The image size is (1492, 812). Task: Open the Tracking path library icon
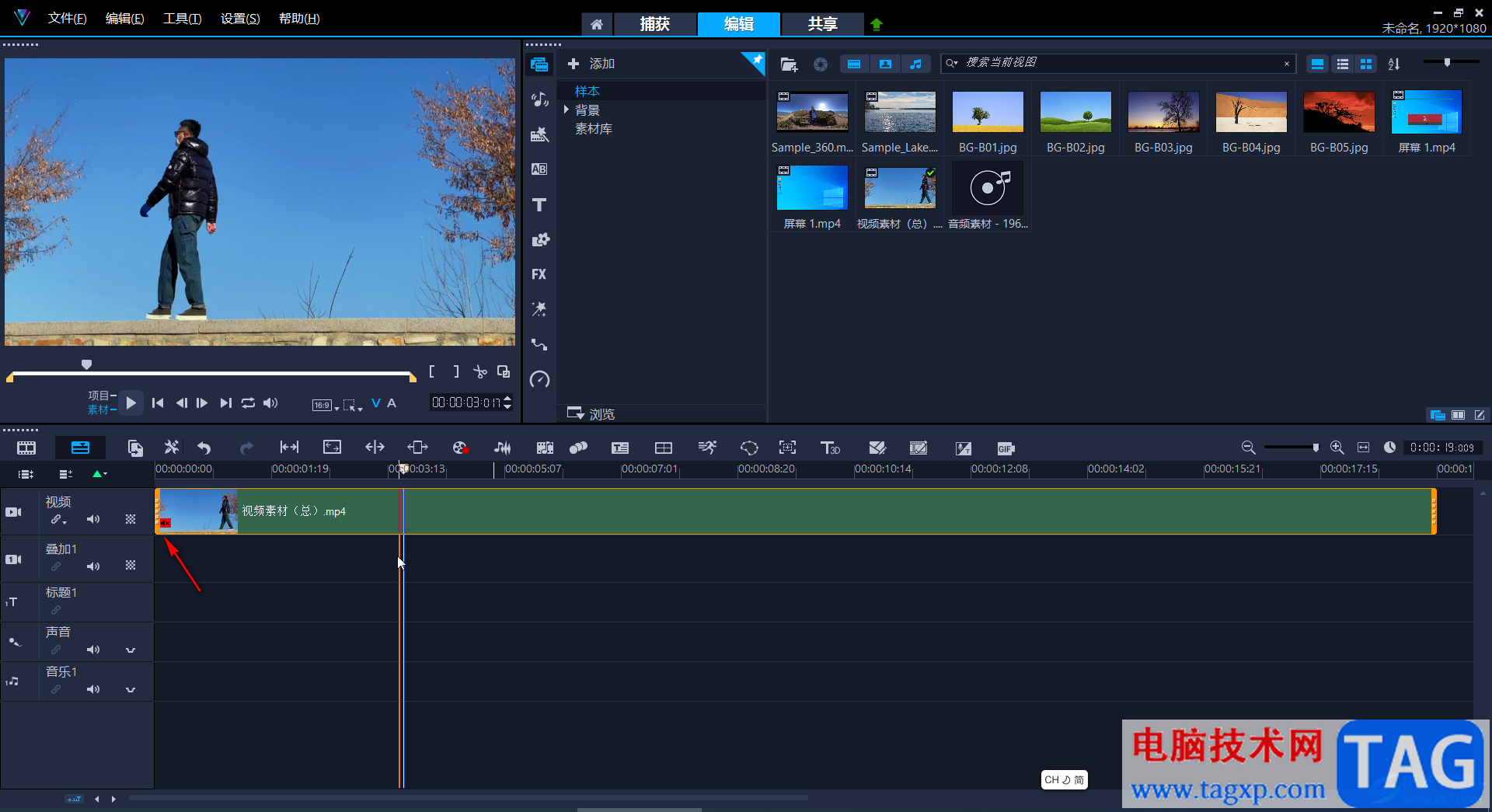click(x=539, y=344)
